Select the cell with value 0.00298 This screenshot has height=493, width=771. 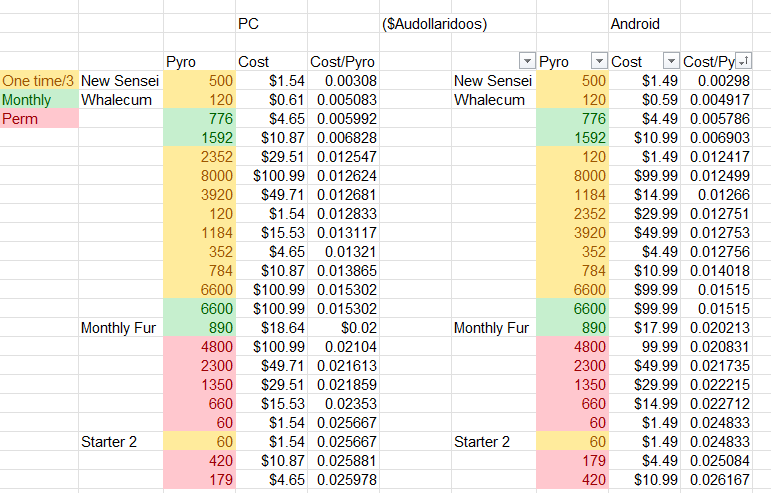coord(716,81)
